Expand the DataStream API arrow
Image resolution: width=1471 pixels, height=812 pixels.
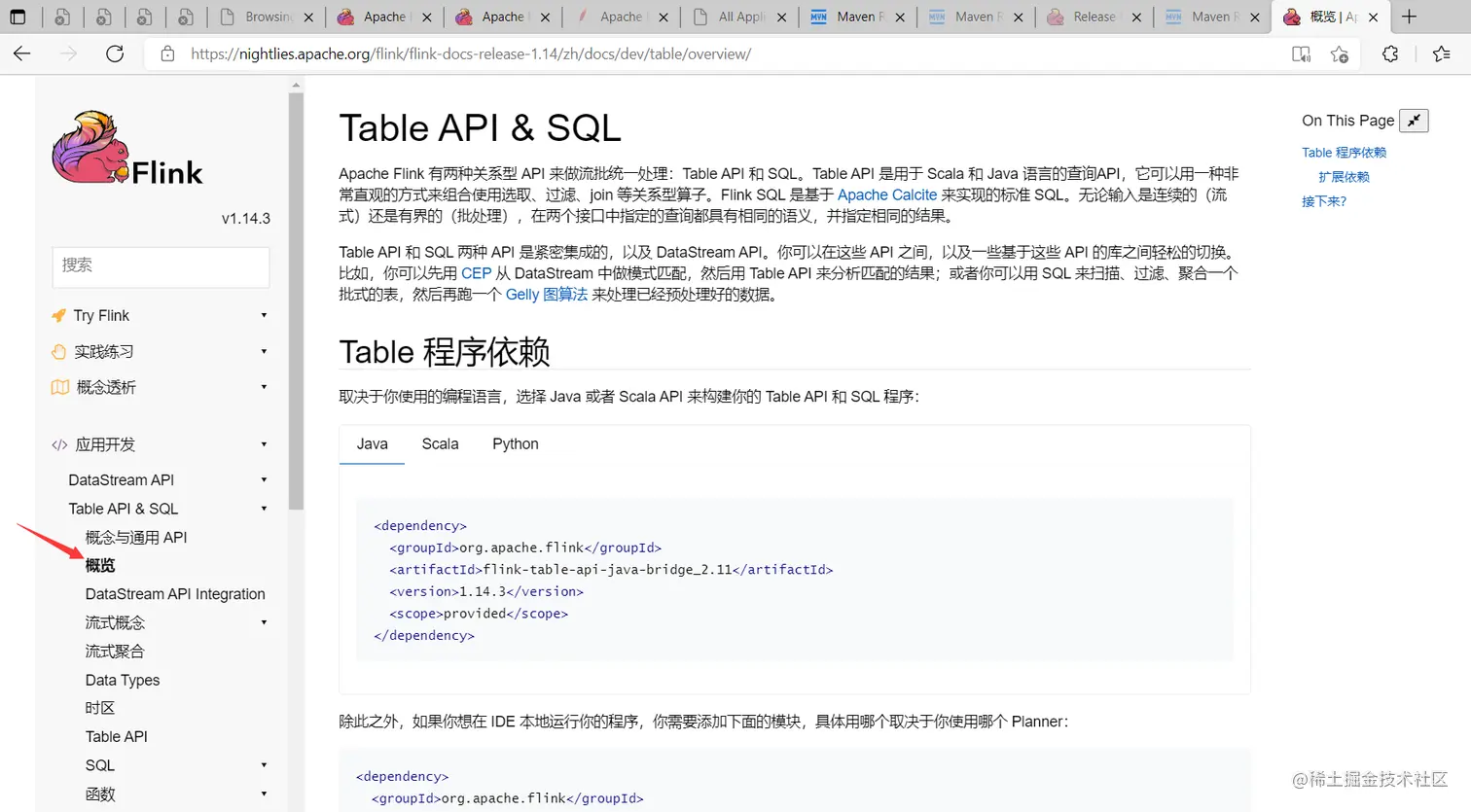(x=264, y=479)
